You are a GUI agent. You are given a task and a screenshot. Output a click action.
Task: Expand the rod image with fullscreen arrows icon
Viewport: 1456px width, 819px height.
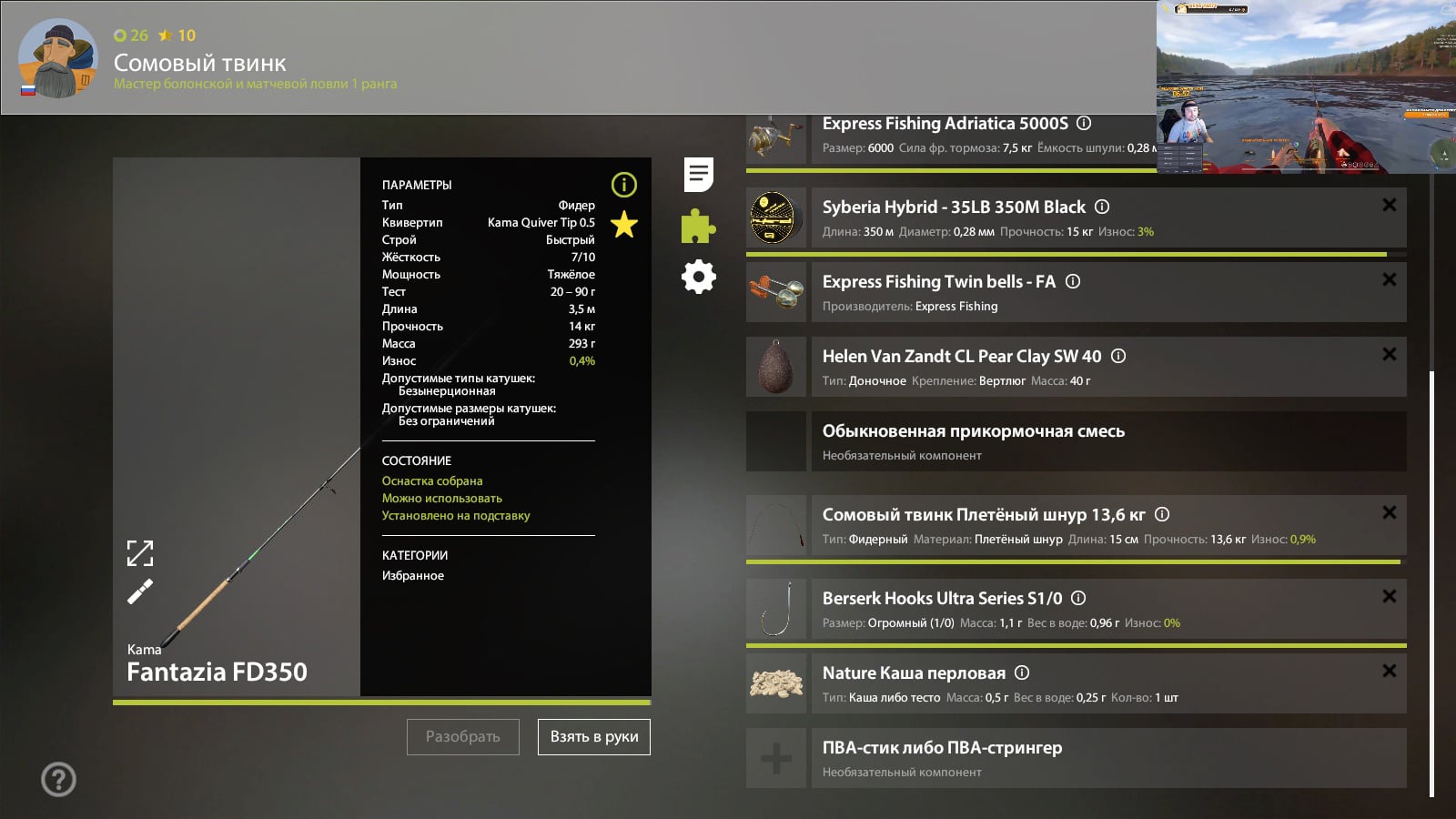point(140,552)
